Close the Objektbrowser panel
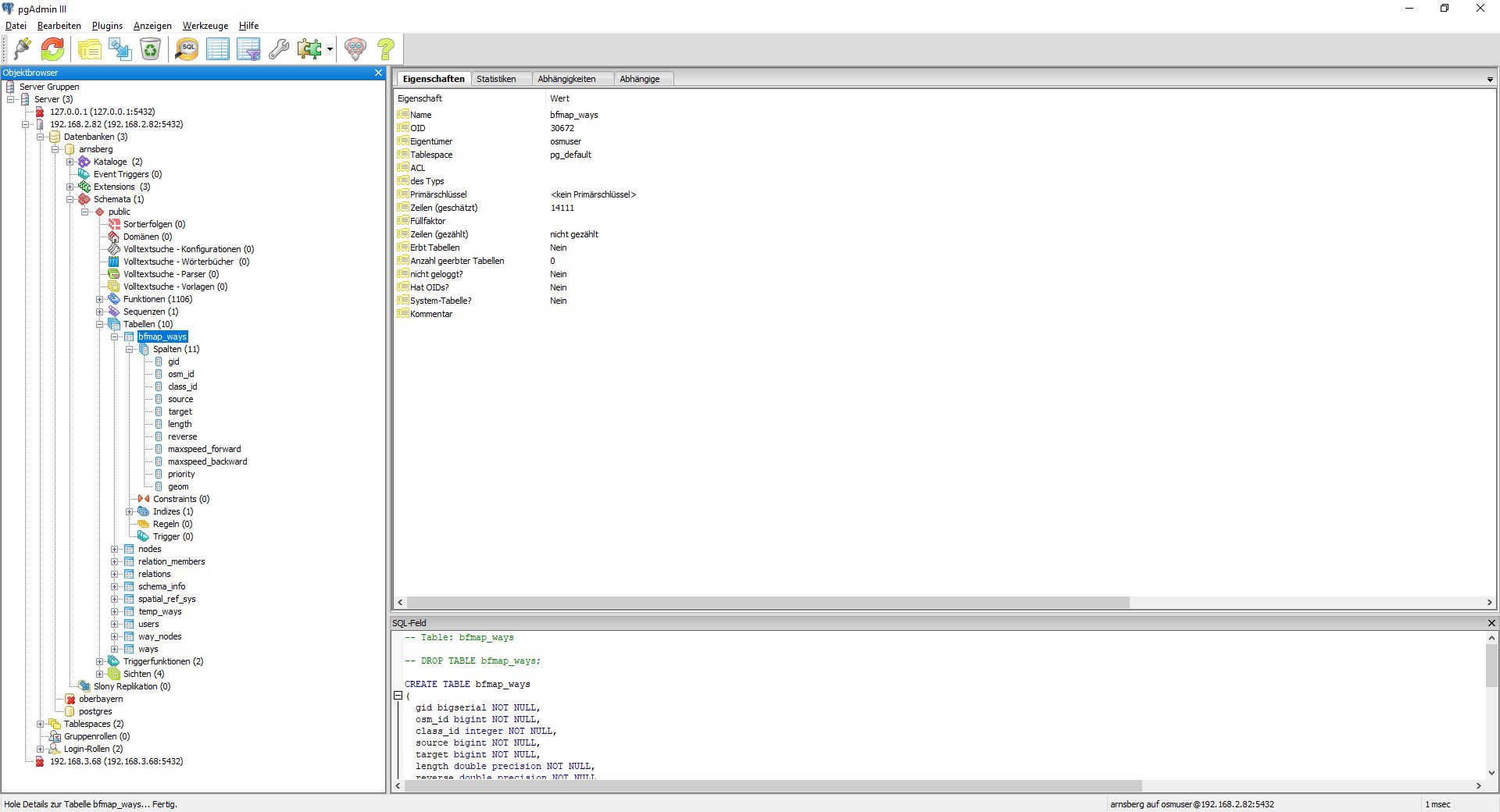The height and width of the screenshot is (812, 1500). click(x=379, y=73)
